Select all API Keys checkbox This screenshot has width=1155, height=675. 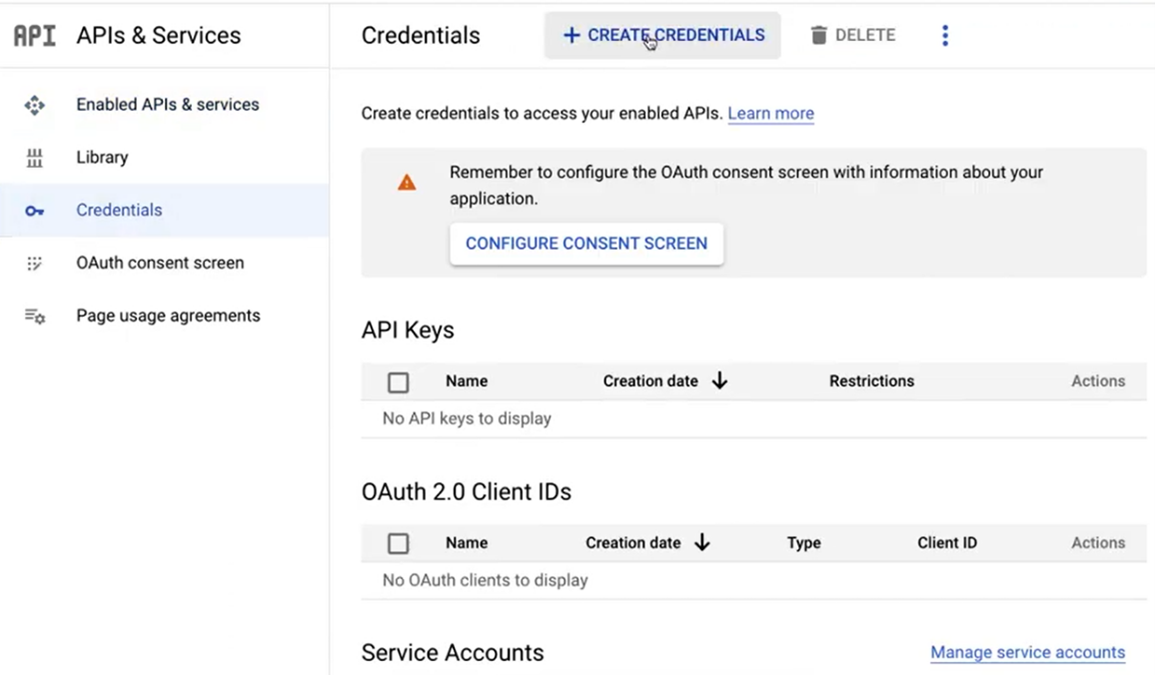point(398,382)
